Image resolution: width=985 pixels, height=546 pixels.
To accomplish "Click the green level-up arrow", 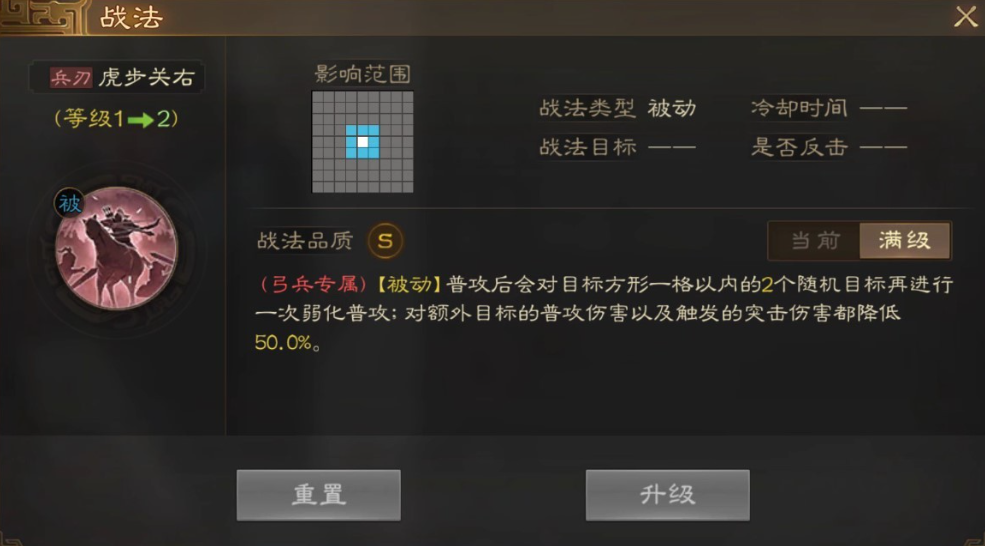I will coord(140,119).
